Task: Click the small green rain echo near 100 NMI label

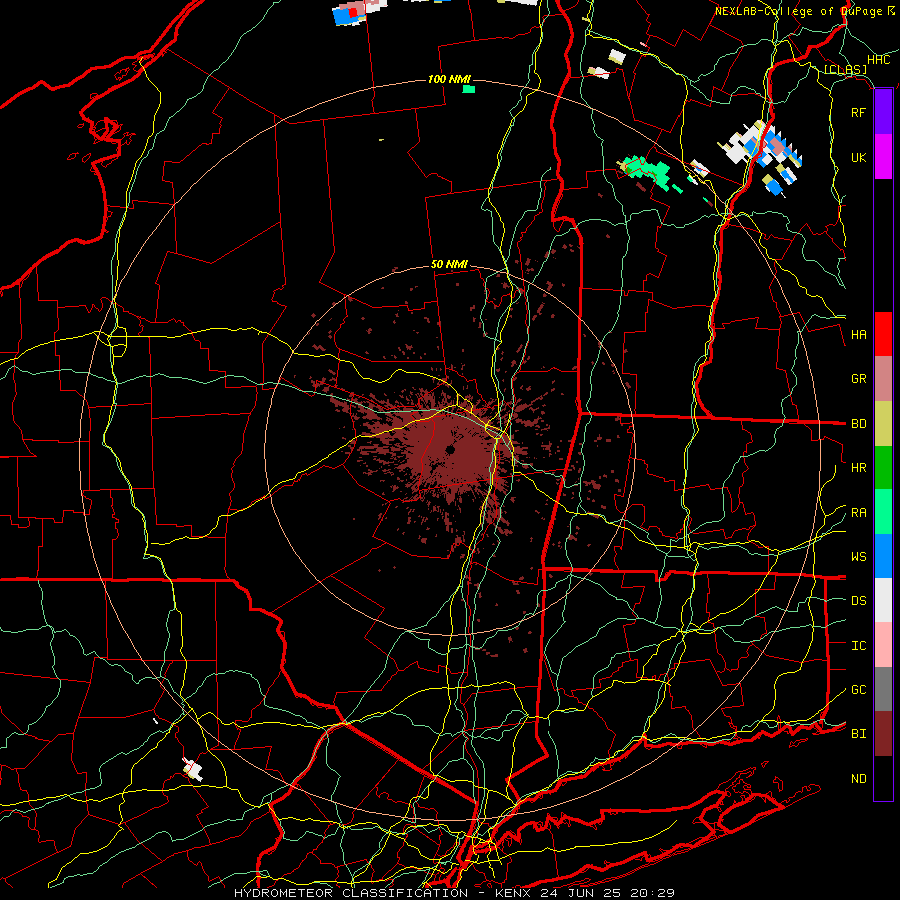Action: (x=469, y=89)
